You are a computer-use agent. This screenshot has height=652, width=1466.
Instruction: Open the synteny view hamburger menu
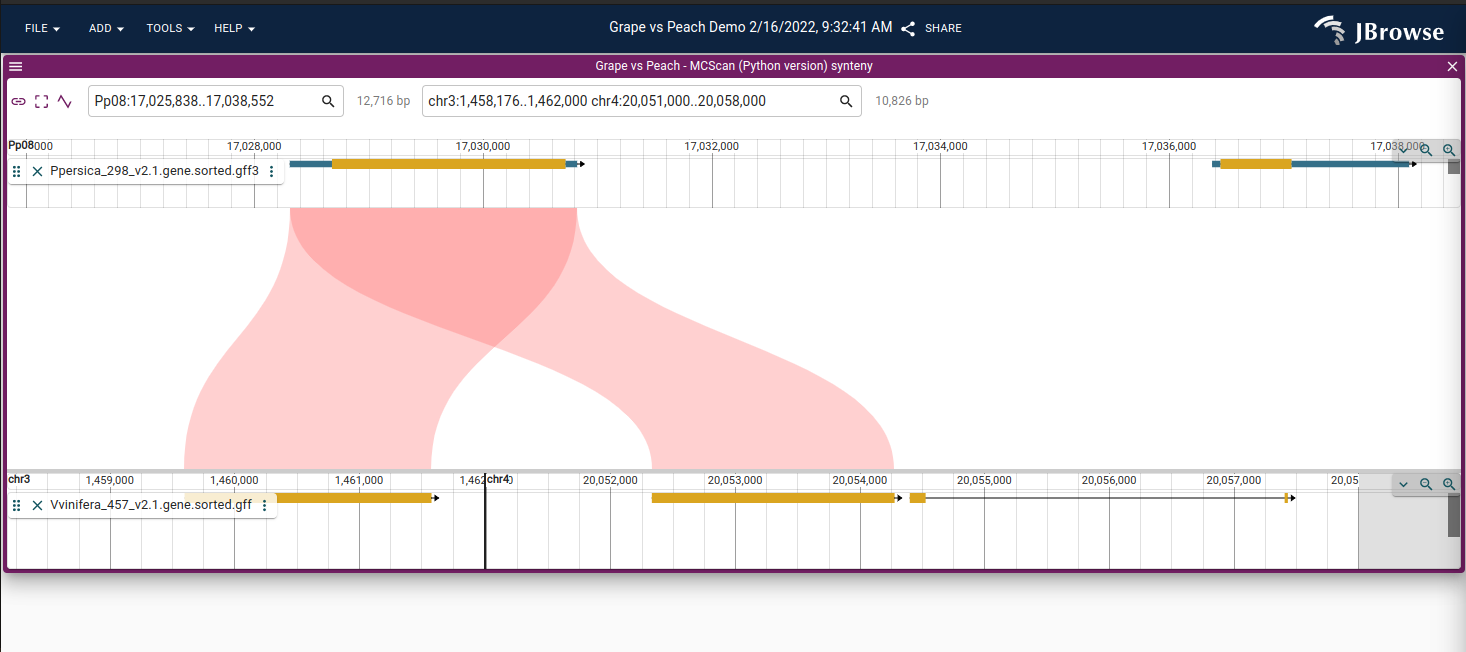tap(15, 66)
